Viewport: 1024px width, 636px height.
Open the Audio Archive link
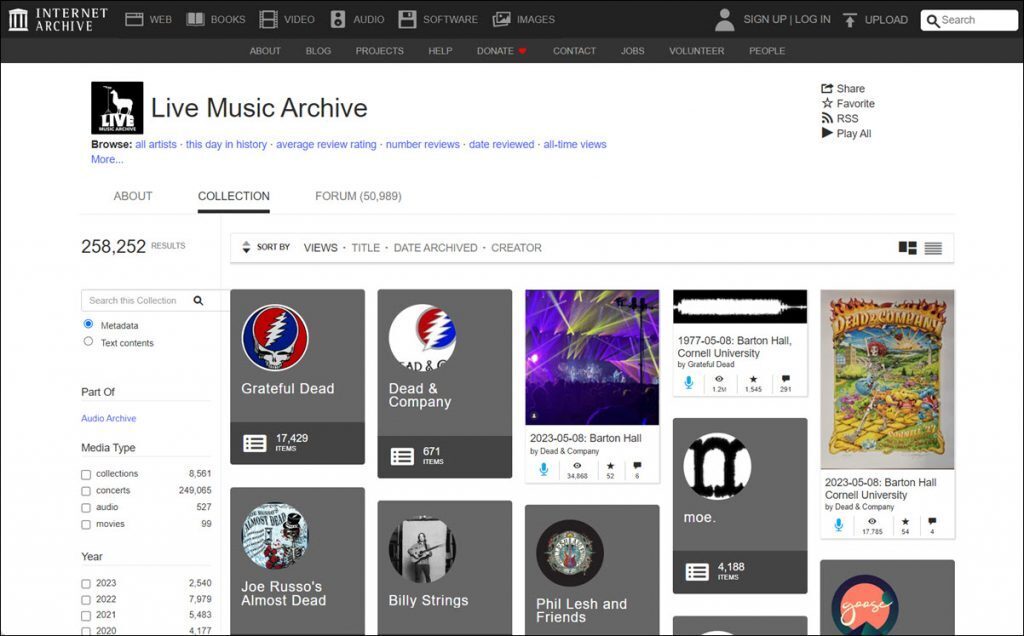pos(107,418)
